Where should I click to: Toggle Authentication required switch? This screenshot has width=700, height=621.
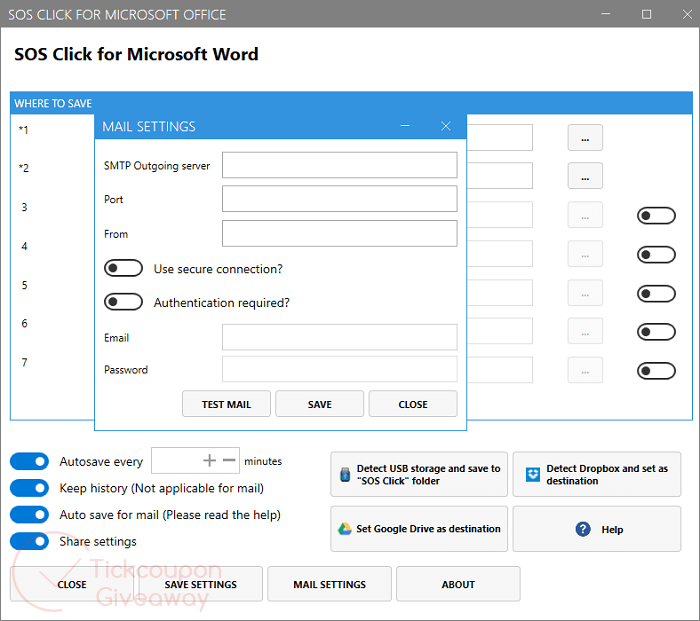click(x=123, y=302)
